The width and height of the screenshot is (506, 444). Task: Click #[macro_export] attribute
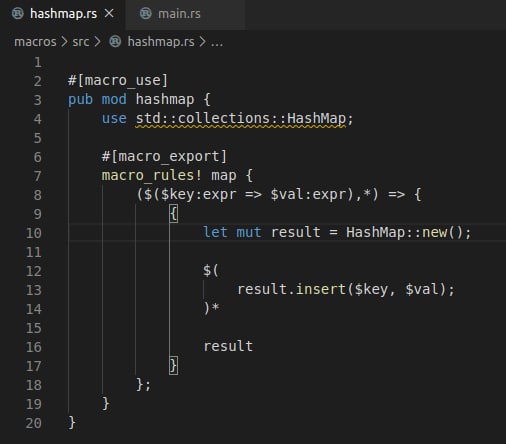coord(164,157)
